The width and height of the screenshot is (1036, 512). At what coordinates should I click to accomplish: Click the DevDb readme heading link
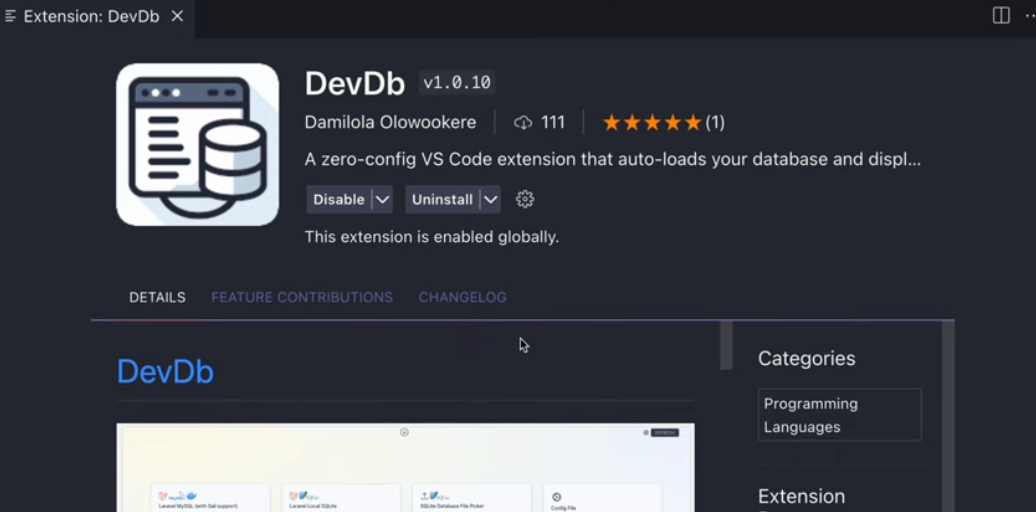point(165,371)
